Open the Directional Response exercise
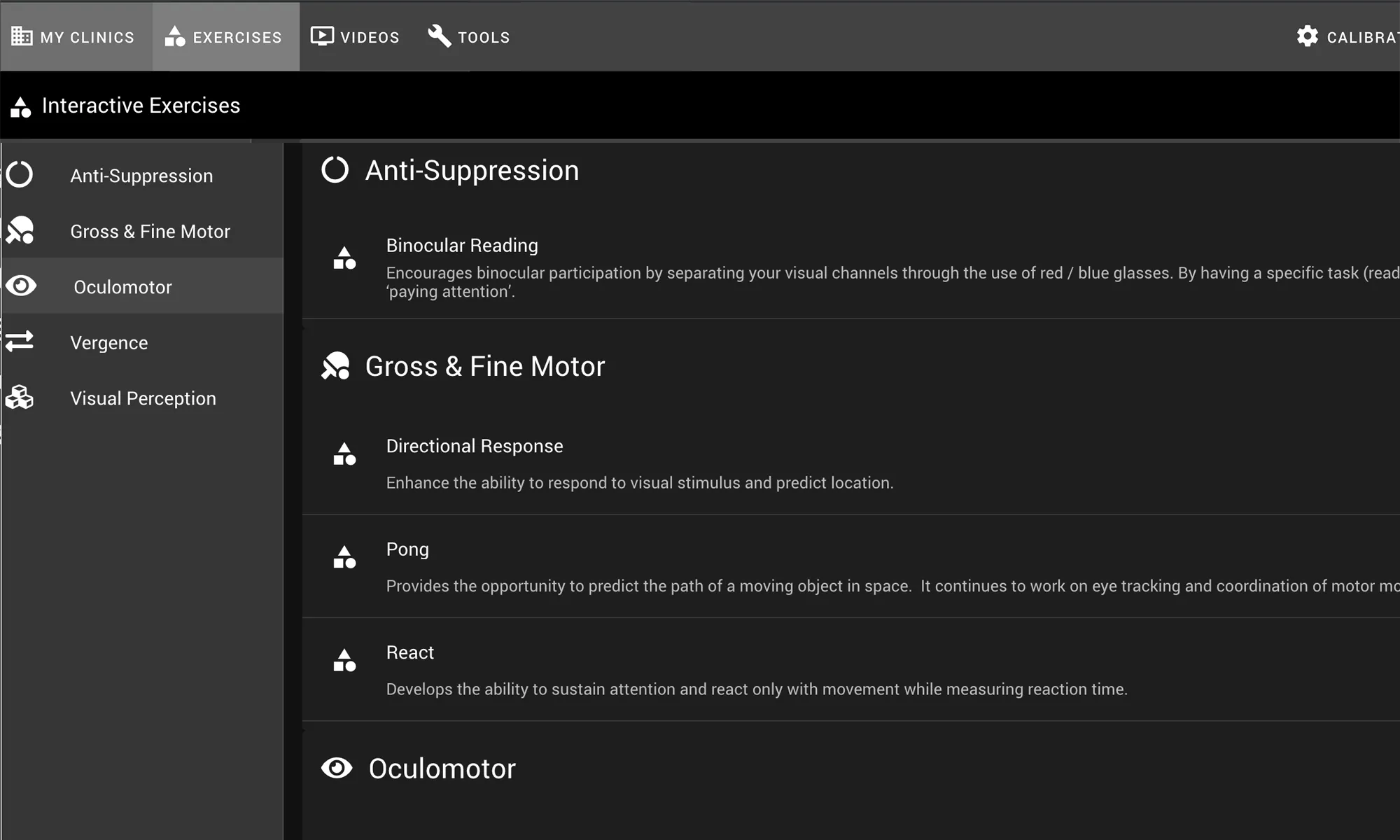The width and height of the screenshot is (1400, 840). [x=475, y=446]
